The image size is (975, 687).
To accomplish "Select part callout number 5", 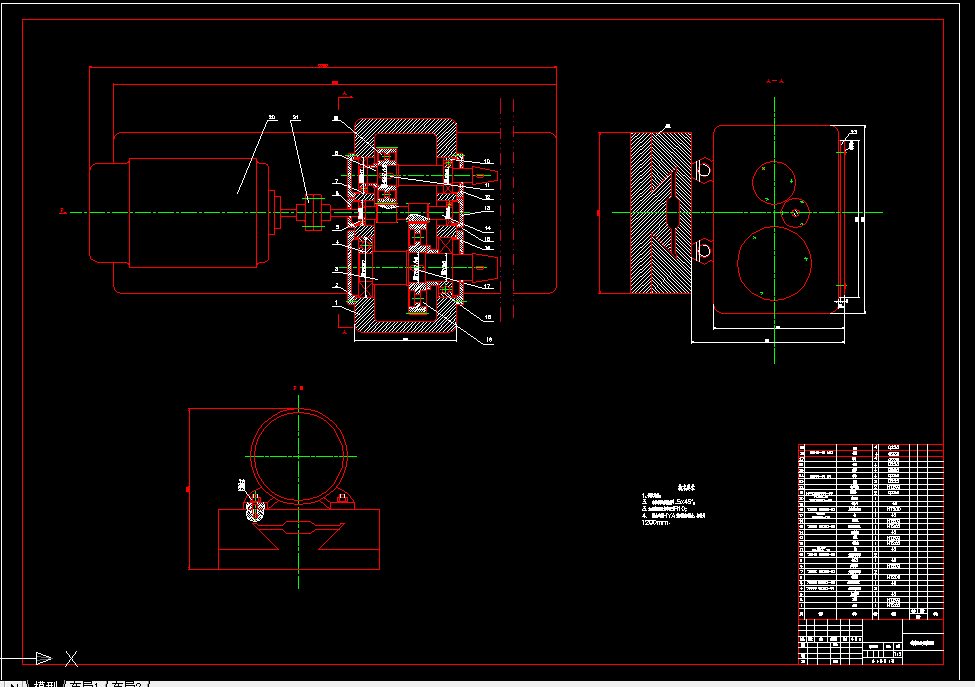I will click(x=337, y=227).
